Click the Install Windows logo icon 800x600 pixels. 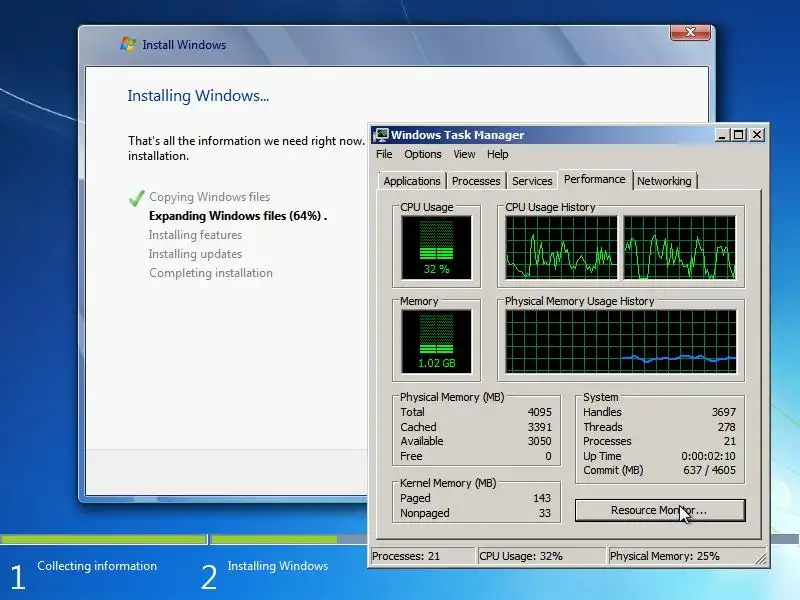(128, 44)
